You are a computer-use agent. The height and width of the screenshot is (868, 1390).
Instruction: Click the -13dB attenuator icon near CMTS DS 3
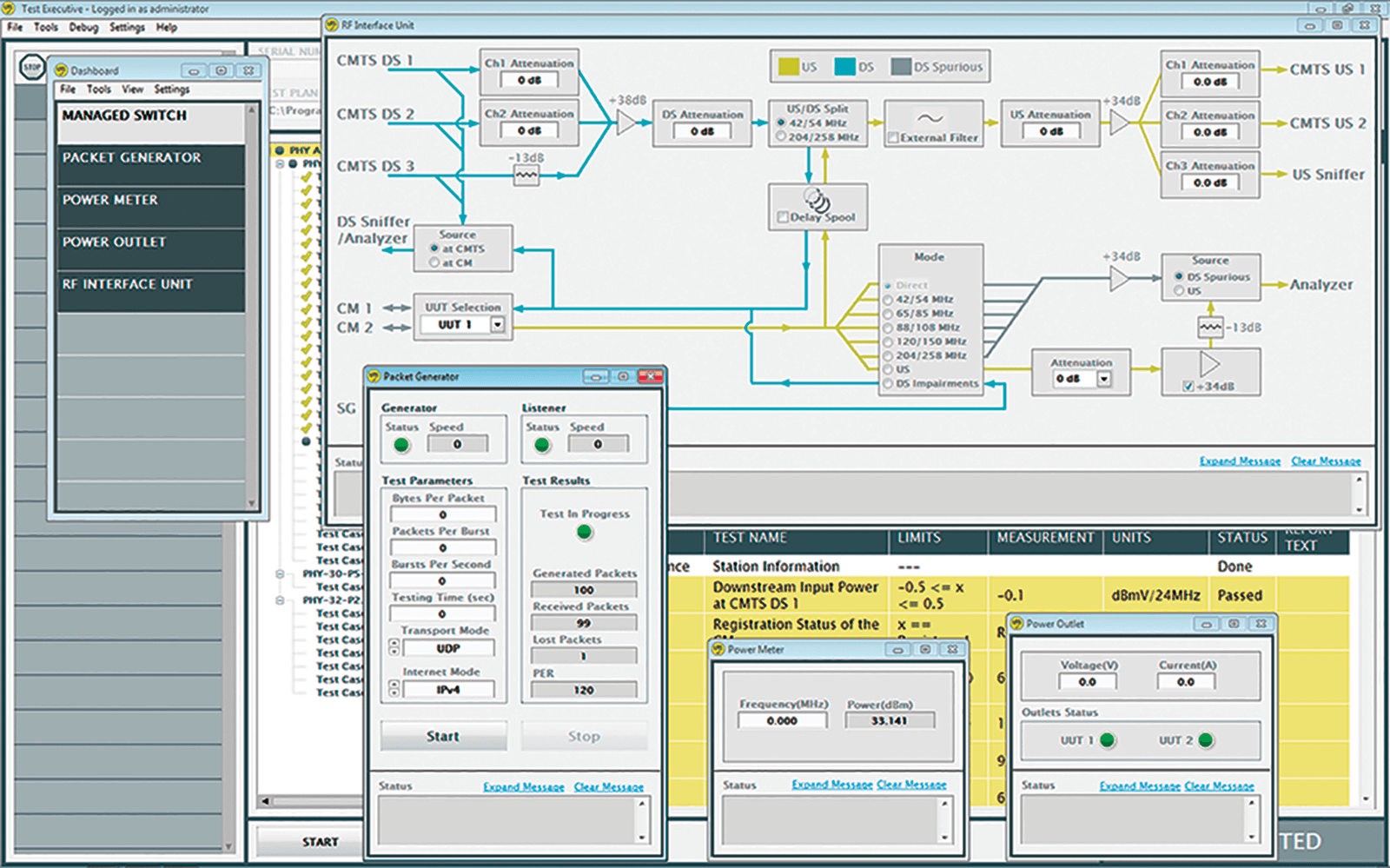[526, 176]
